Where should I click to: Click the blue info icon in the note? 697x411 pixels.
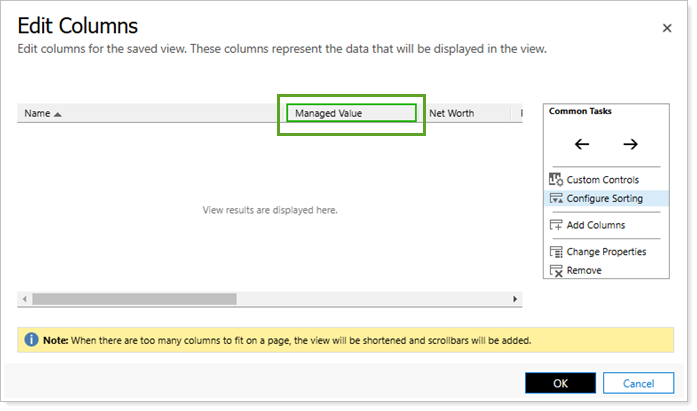click(x=30, y=340)
